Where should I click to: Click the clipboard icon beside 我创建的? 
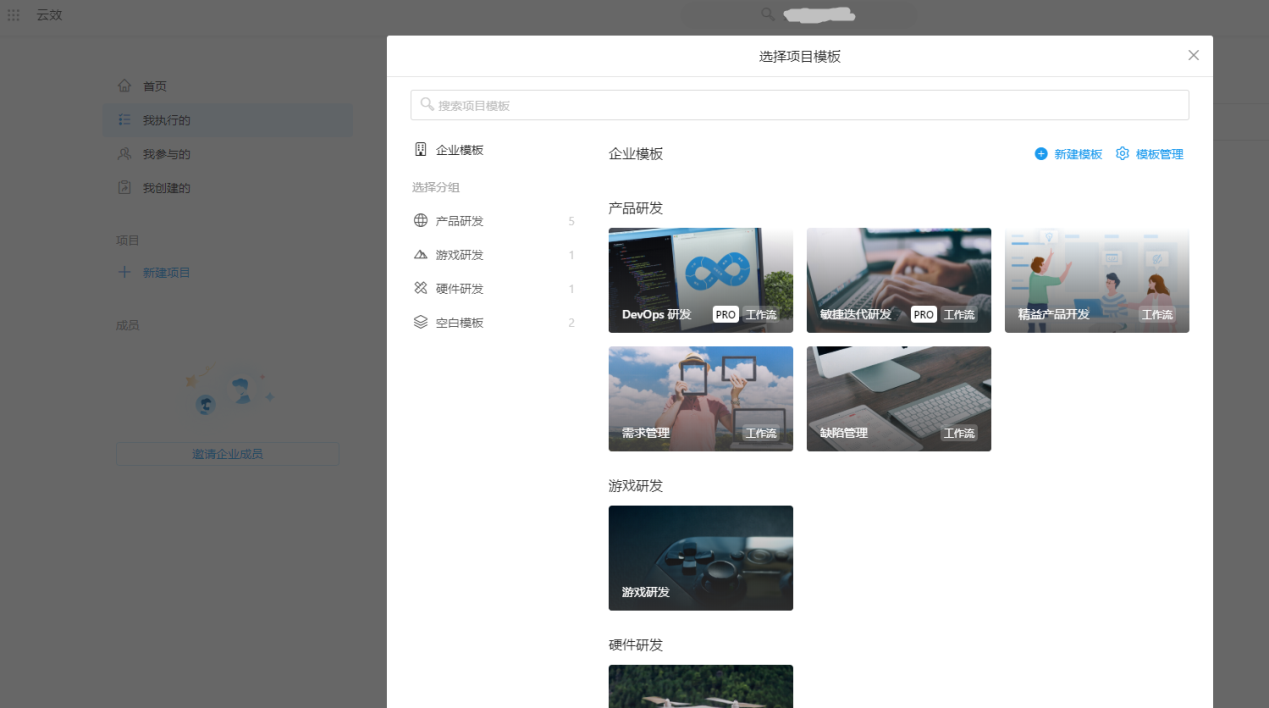[124, 187]
